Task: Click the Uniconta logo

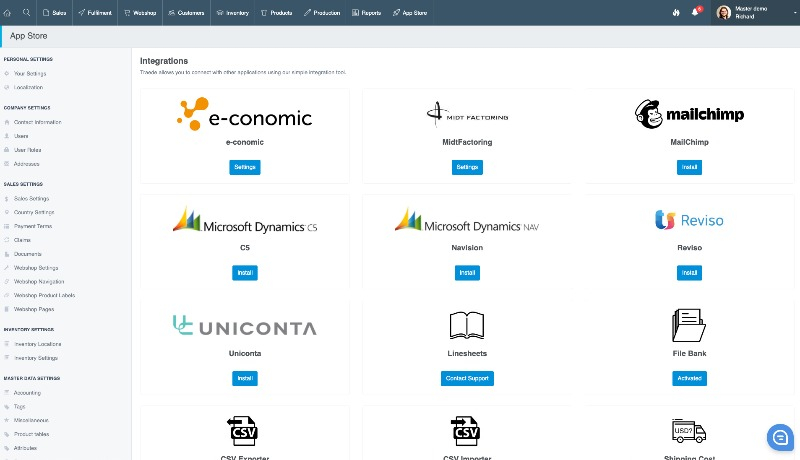Action: 245,325
